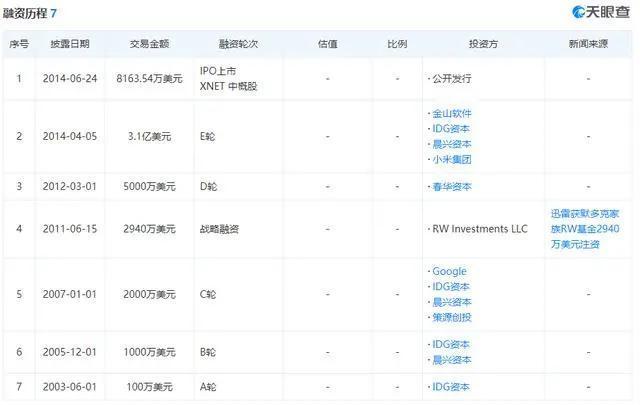Select the date cell 2007-01-01
Image resolution: width=640 pixels, height=405 pixels.
click(x=70, y=294)
